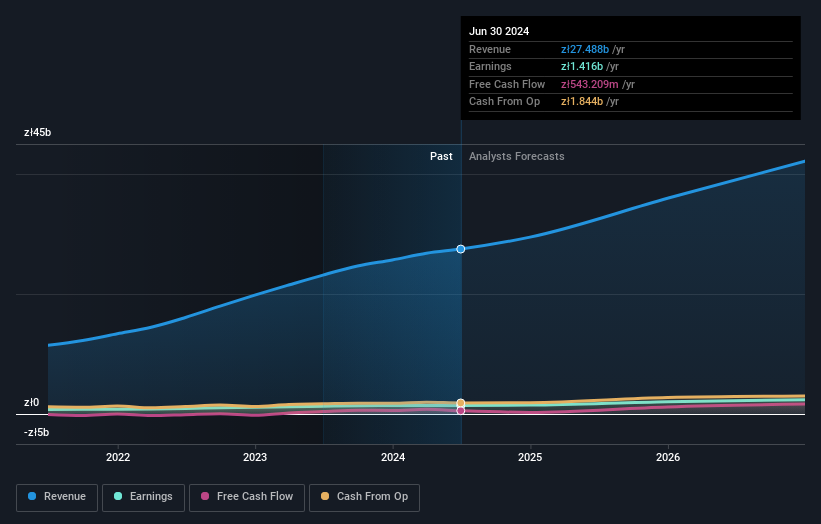Toggle the Free Cash Flow legend button
Viewport: 821px width, 524px height.
(247, 497)
